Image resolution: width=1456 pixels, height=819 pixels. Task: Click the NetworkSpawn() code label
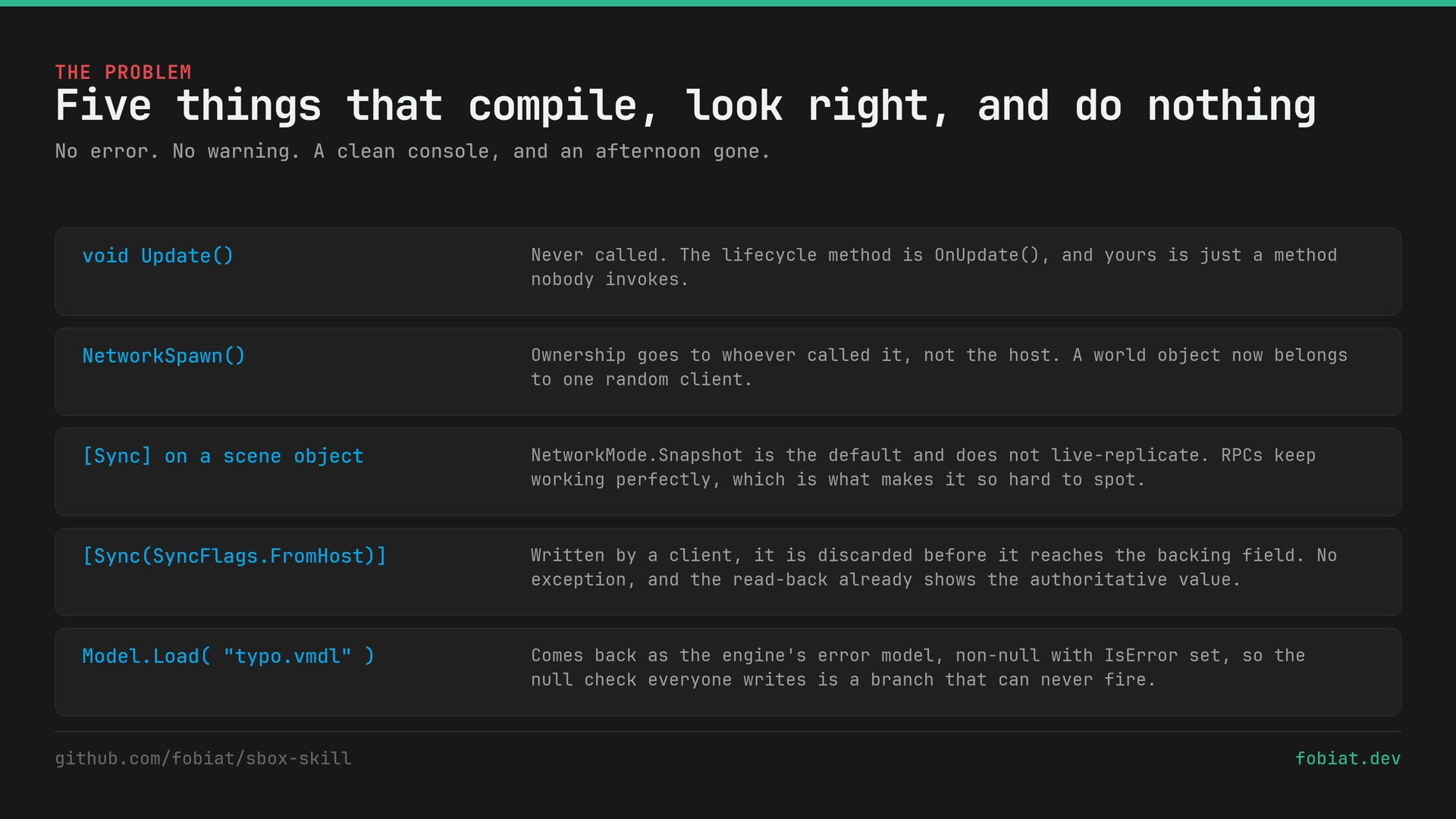point(164,356)
